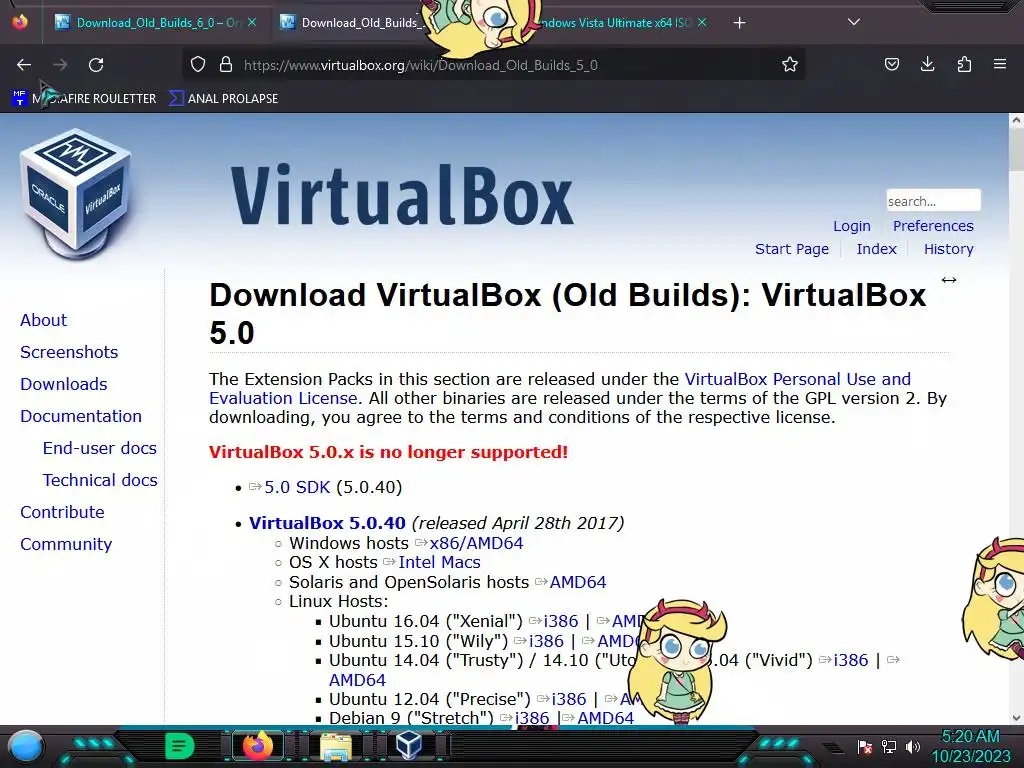Screen dimensions: 1024x768
Task: Open the network tray icon
Action: click(x=888, y=747)
